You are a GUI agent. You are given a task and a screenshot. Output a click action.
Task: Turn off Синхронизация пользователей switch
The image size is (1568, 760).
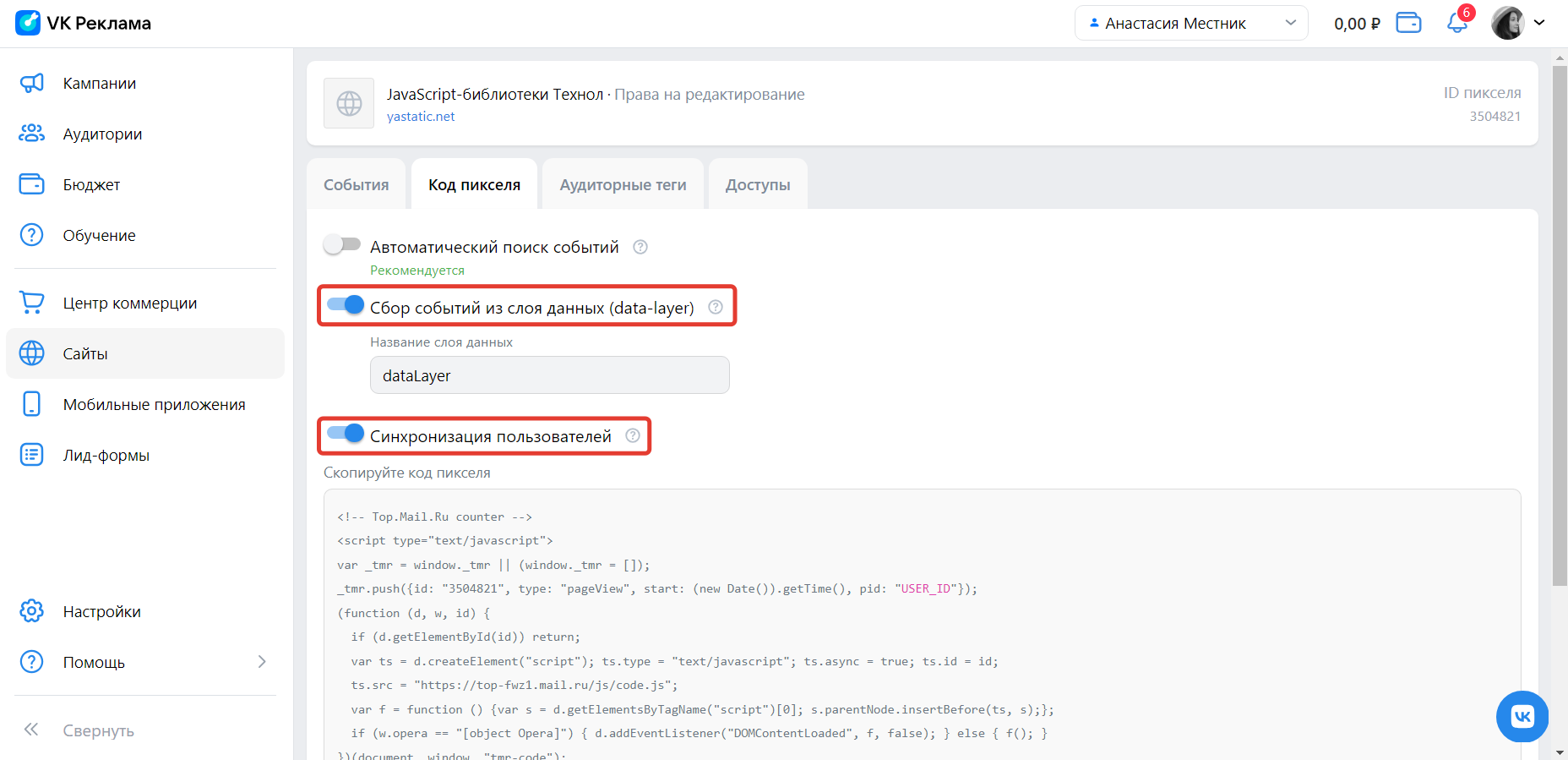(346, 434)
